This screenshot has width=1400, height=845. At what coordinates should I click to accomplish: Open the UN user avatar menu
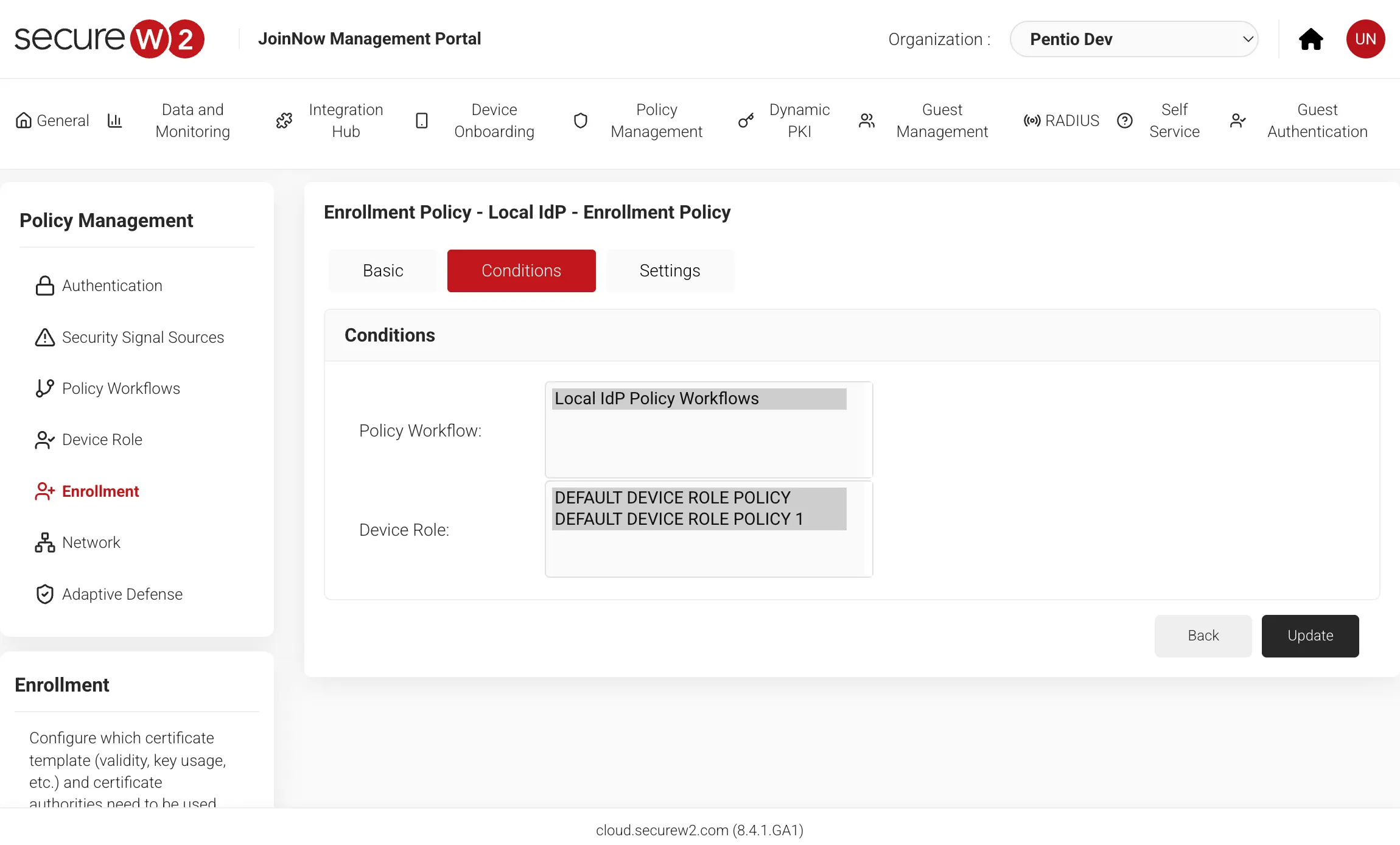point(1365,39)
